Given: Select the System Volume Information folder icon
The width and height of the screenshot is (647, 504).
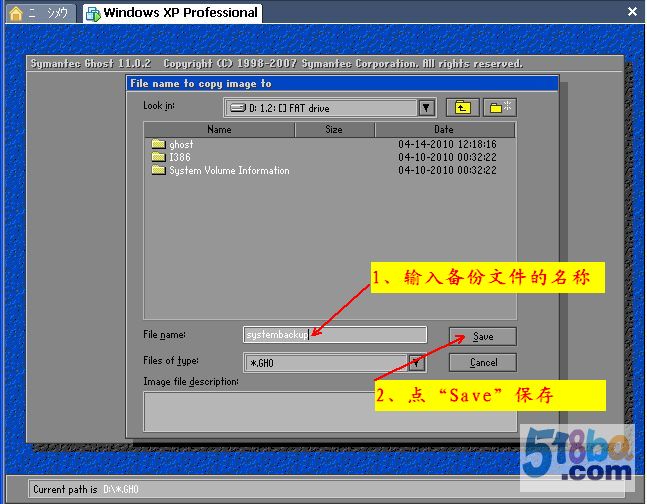Looking at the screenshot, I should pos(158,170).
